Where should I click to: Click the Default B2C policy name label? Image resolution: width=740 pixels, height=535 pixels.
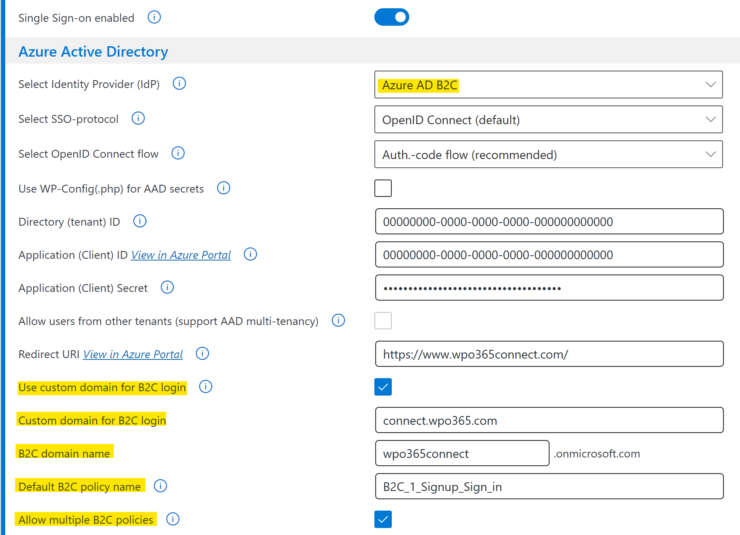79,486
